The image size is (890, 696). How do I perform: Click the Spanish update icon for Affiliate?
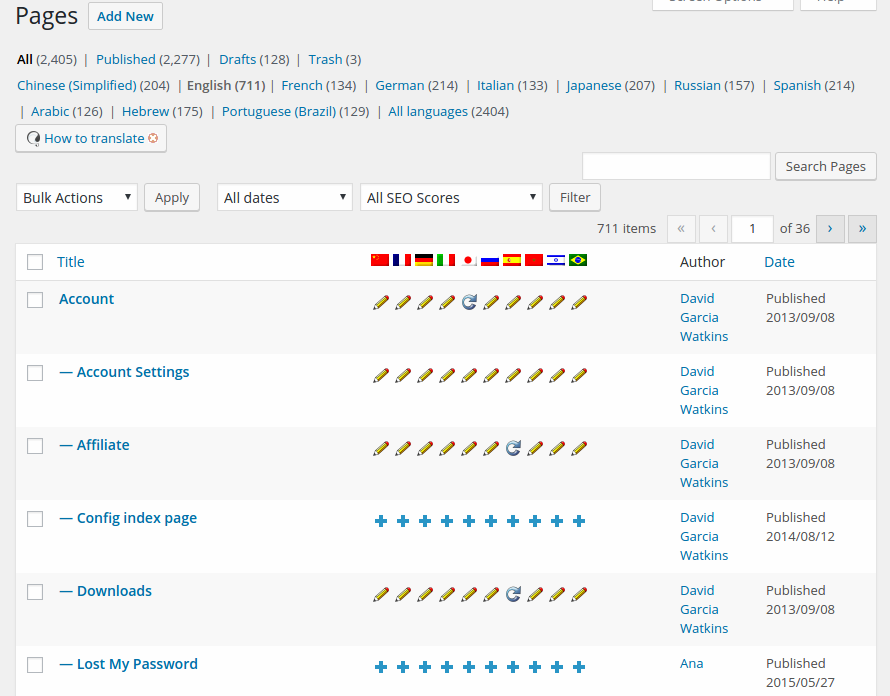(x=513, y=448)
